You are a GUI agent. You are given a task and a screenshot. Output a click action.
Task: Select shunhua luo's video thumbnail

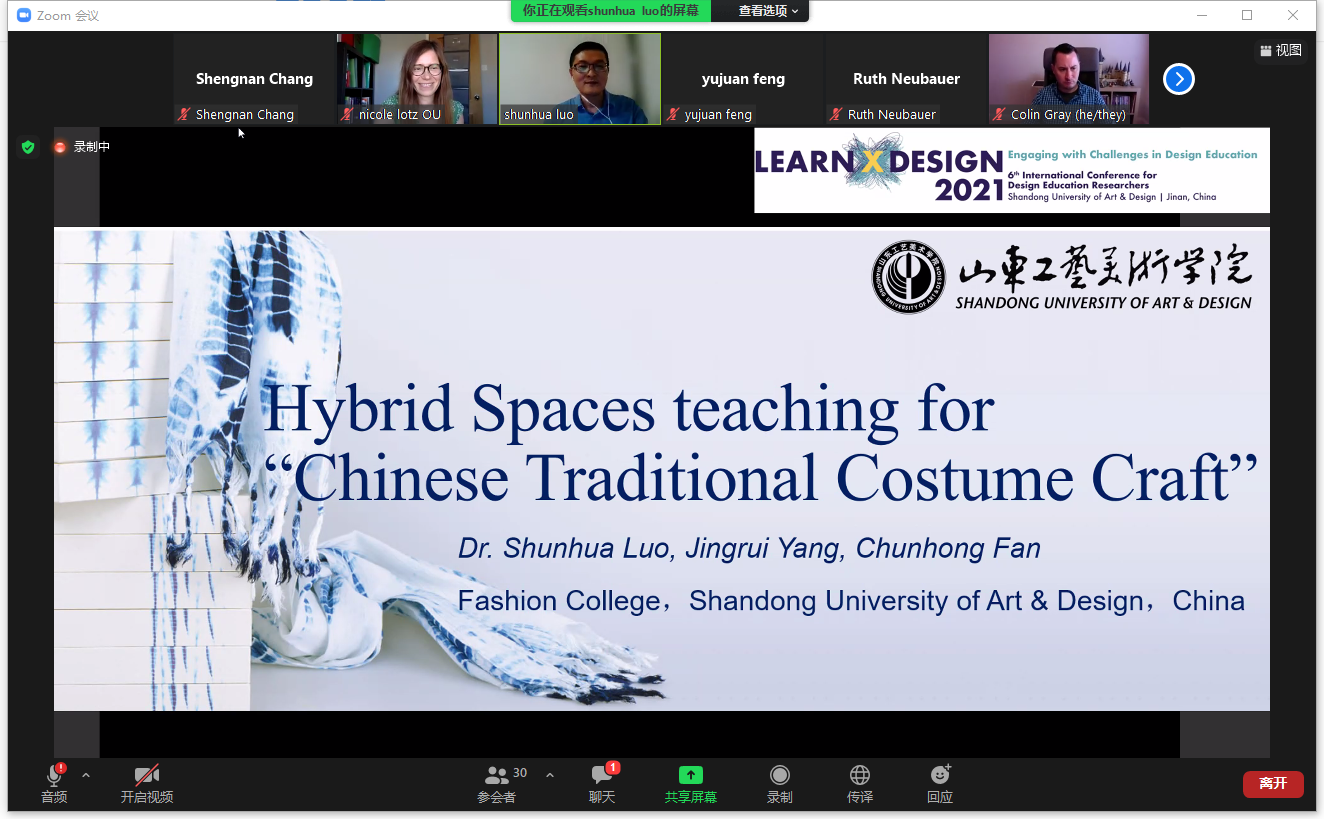(x=580, y=78)
